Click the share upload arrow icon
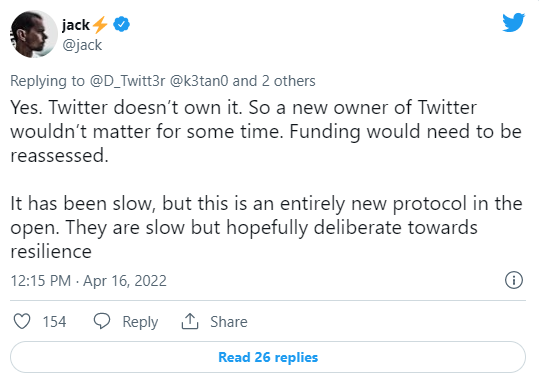 coord(190,321)
